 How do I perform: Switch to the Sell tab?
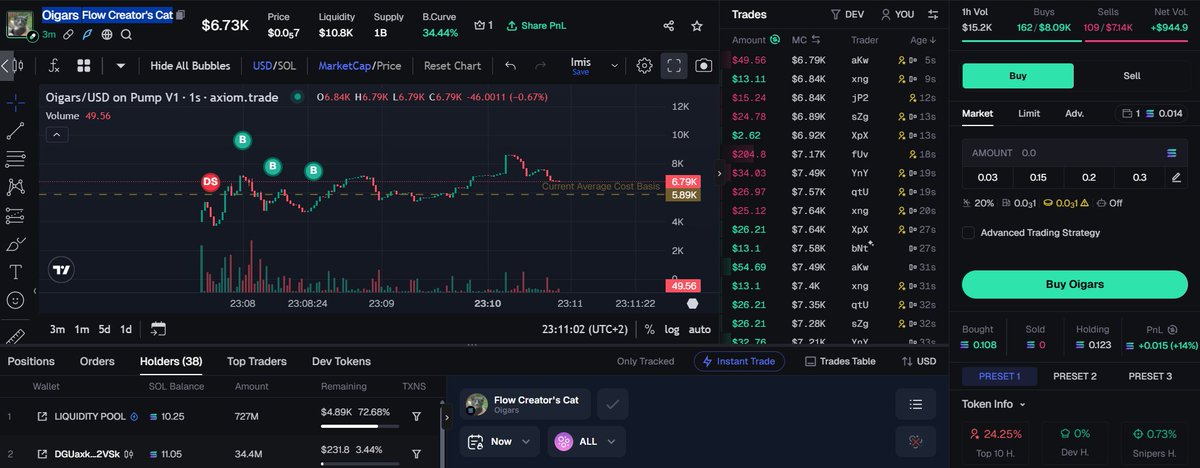pos(1132,76)
